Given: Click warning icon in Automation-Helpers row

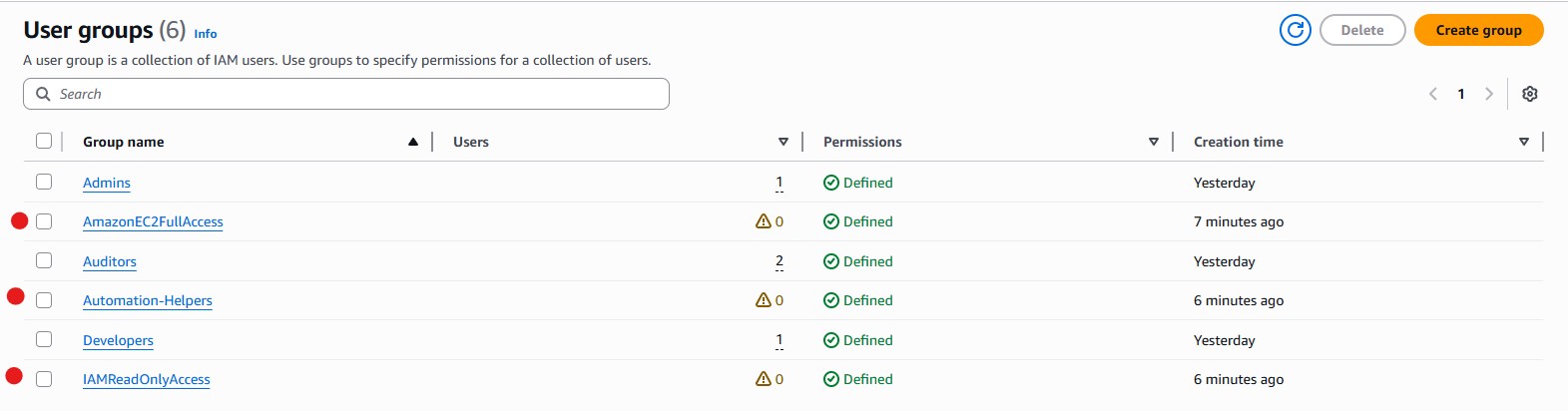Looking at the screenshot, I should pyautogui.click(x=763, y=300).
